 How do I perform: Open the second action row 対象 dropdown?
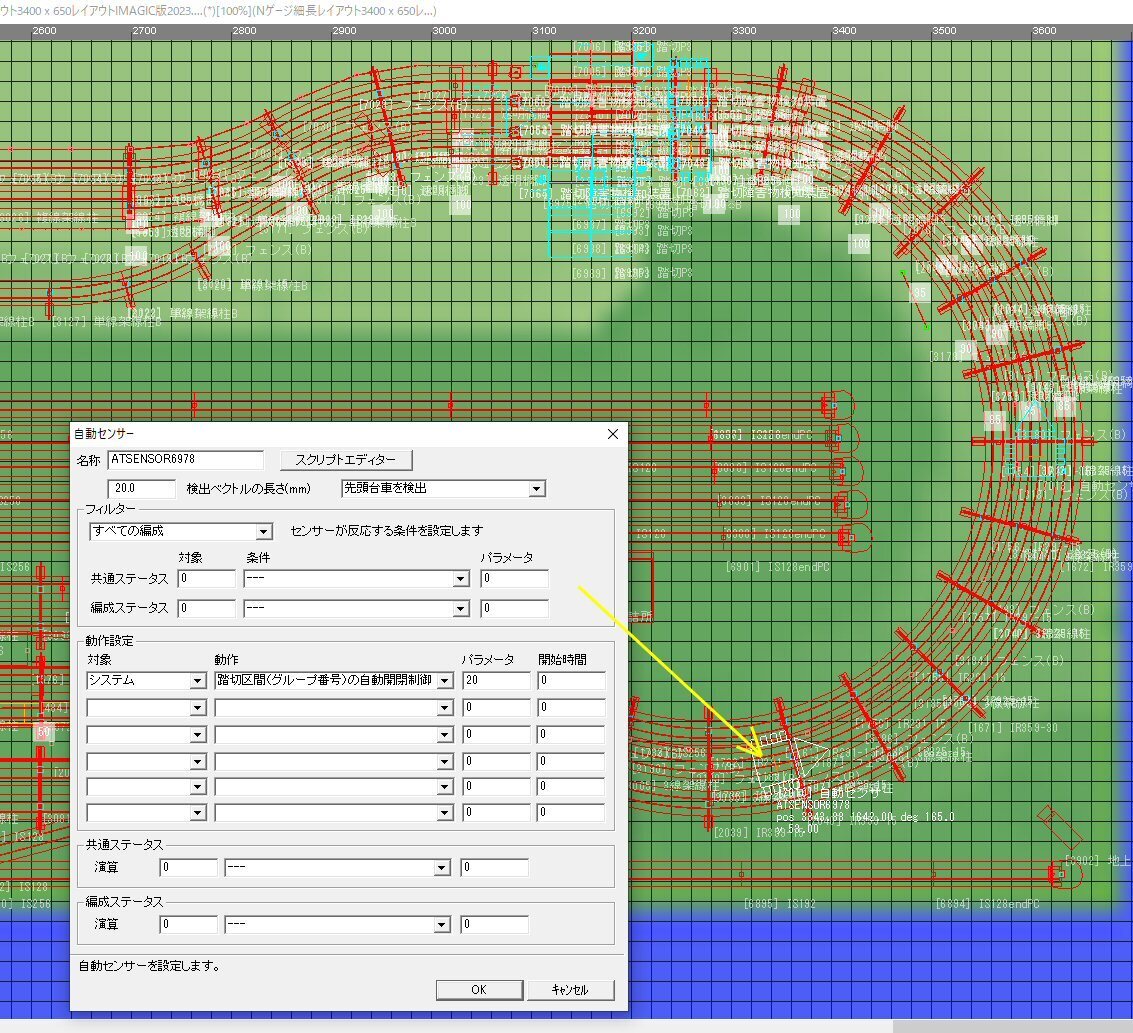198,708
